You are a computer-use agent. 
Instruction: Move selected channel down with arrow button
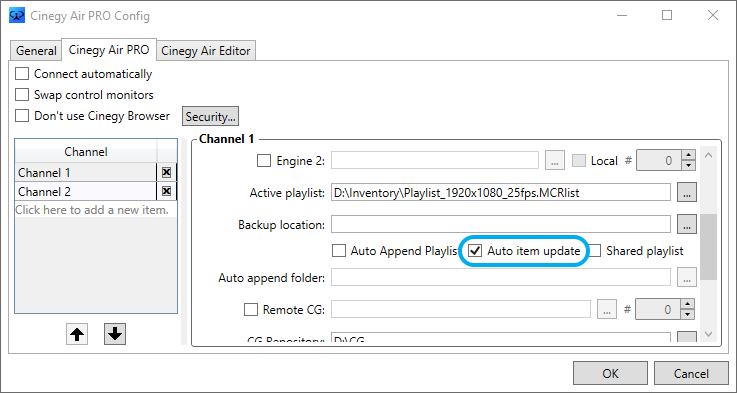[x=115, y=334]
